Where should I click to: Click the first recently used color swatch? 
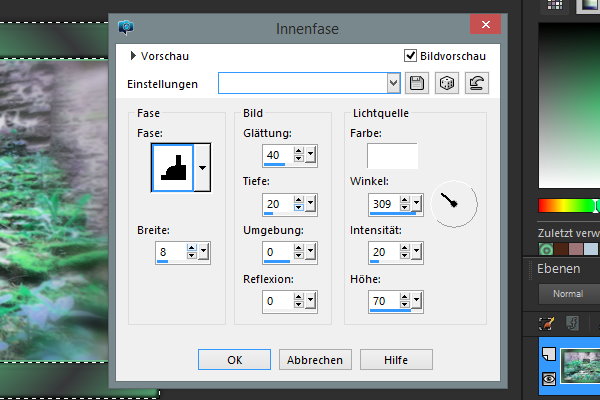[546, 250]
